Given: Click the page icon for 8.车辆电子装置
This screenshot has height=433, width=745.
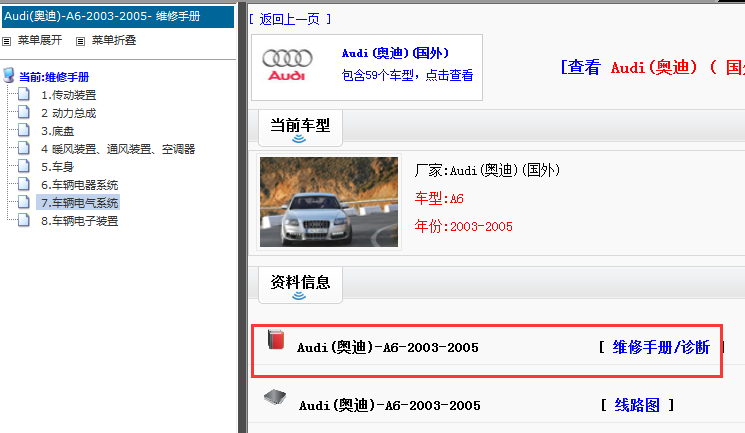Looking at the screenshot, I should pos(24,220).
